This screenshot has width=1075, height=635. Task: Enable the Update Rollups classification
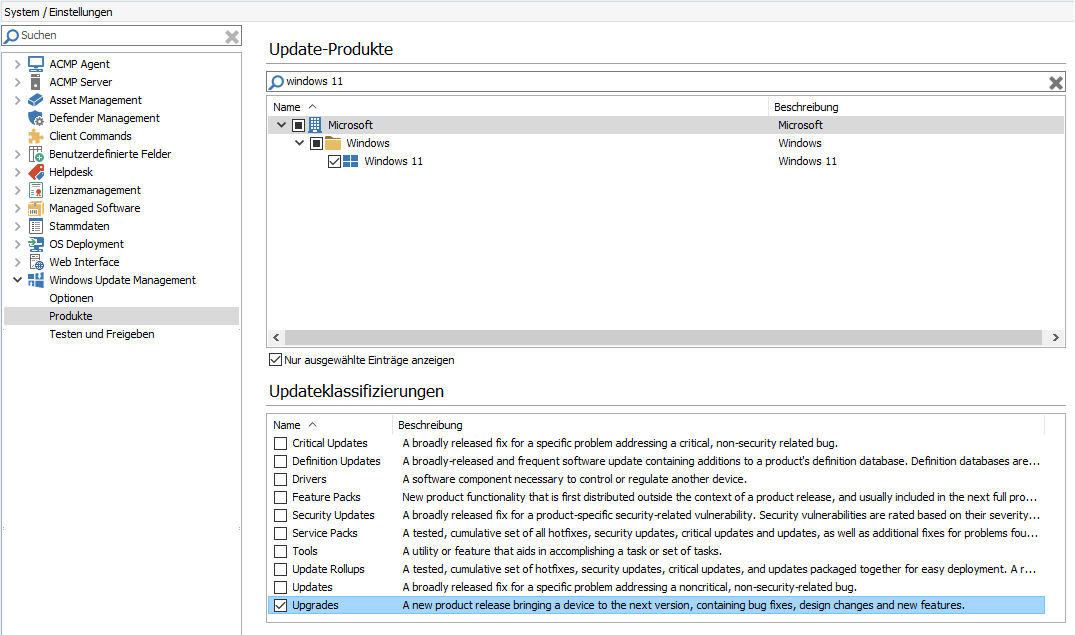280,569
